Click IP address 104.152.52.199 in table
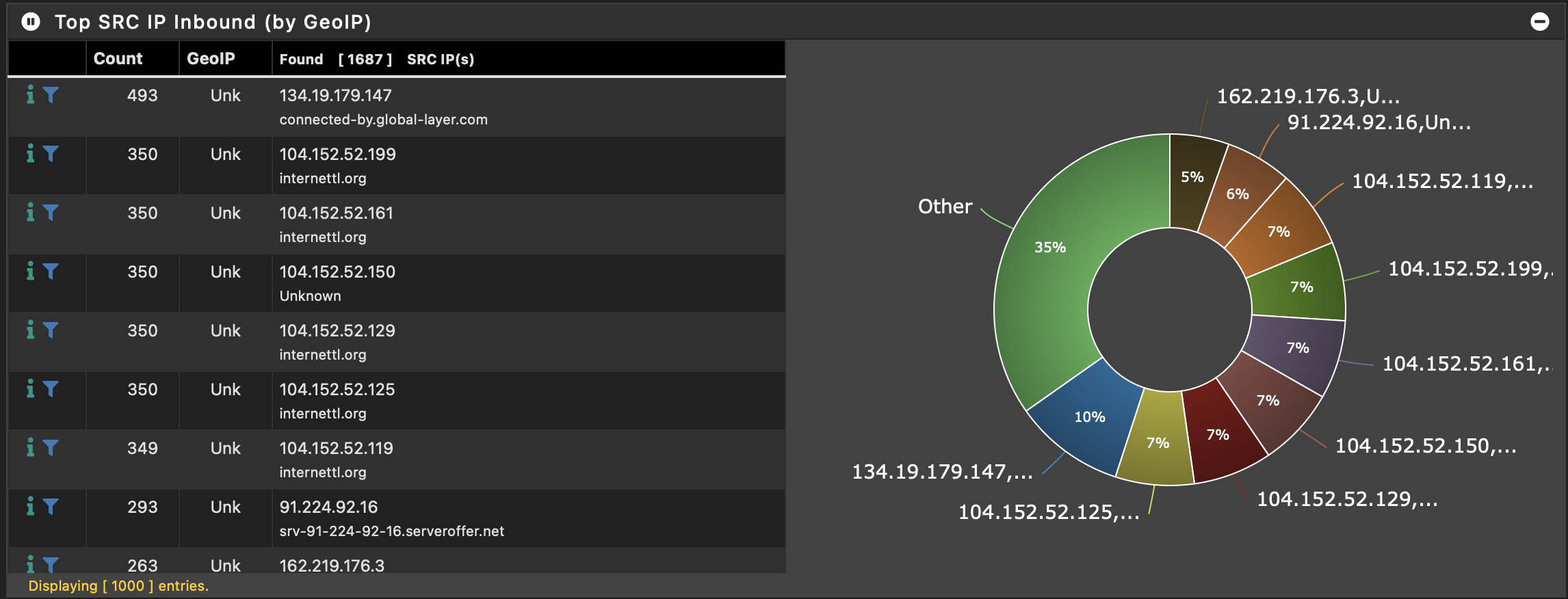The height and width of the screenshot is (599, 1568). pyautogui.click(x=337, y=155)
